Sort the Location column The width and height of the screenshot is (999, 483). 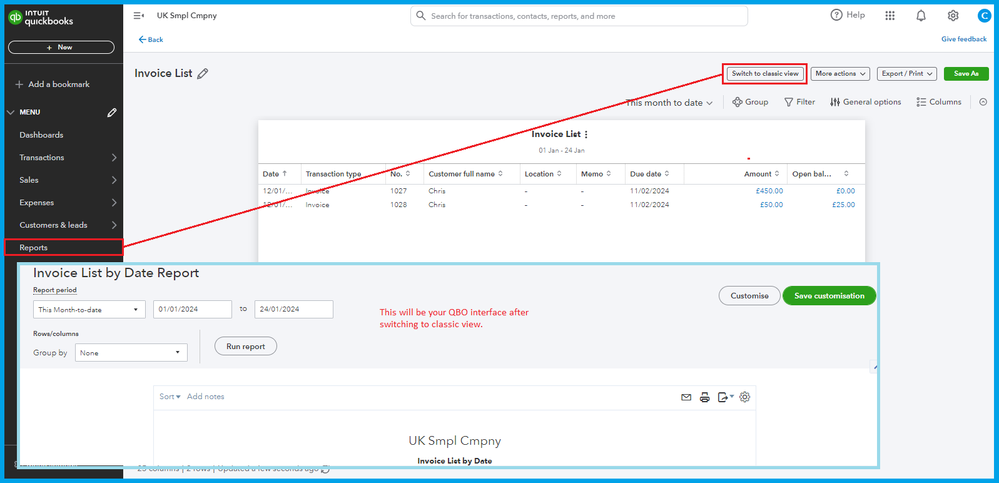click(x=559, y=174)
